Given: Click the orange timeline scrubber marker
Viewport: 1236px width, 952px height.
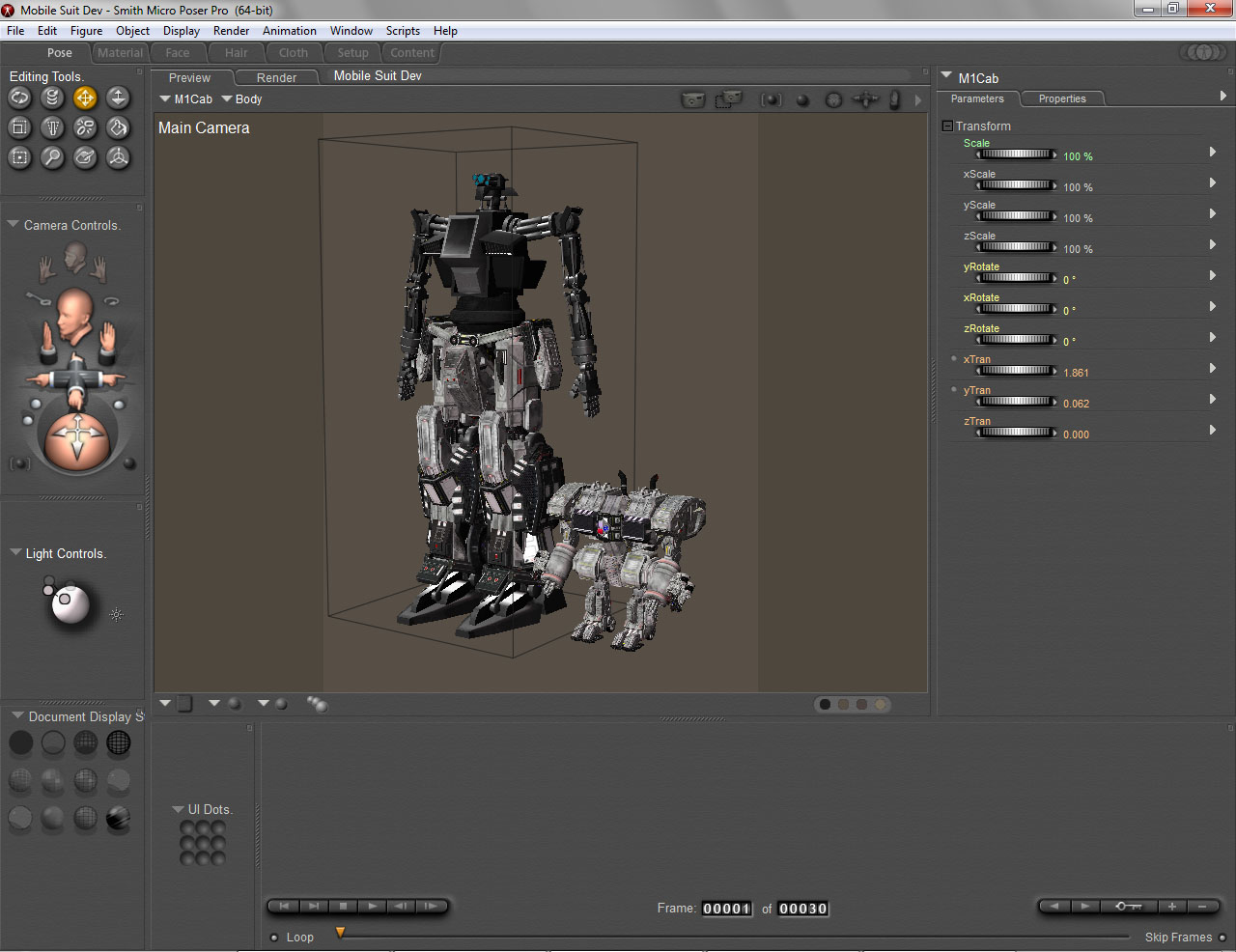Looking at the screenshot, I should [340, 932].
